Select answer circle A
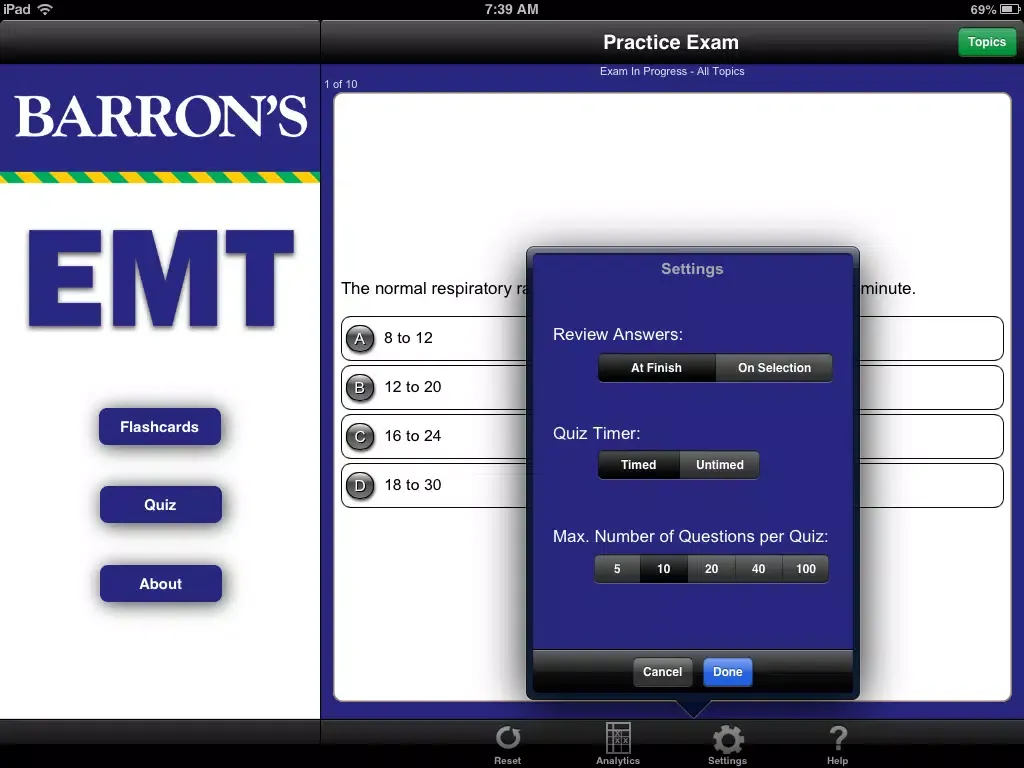Image resolution: width=1024 pixels, height=768 pixels. [359, 339]
